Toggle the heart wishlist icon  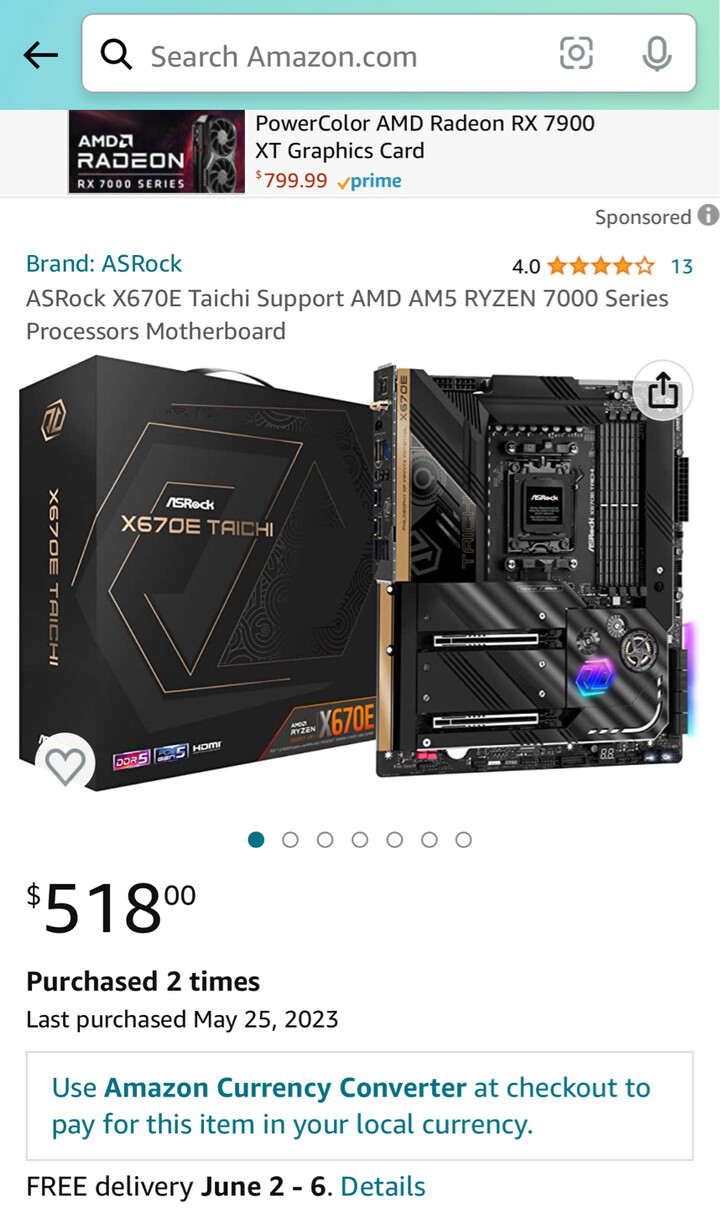66,766
